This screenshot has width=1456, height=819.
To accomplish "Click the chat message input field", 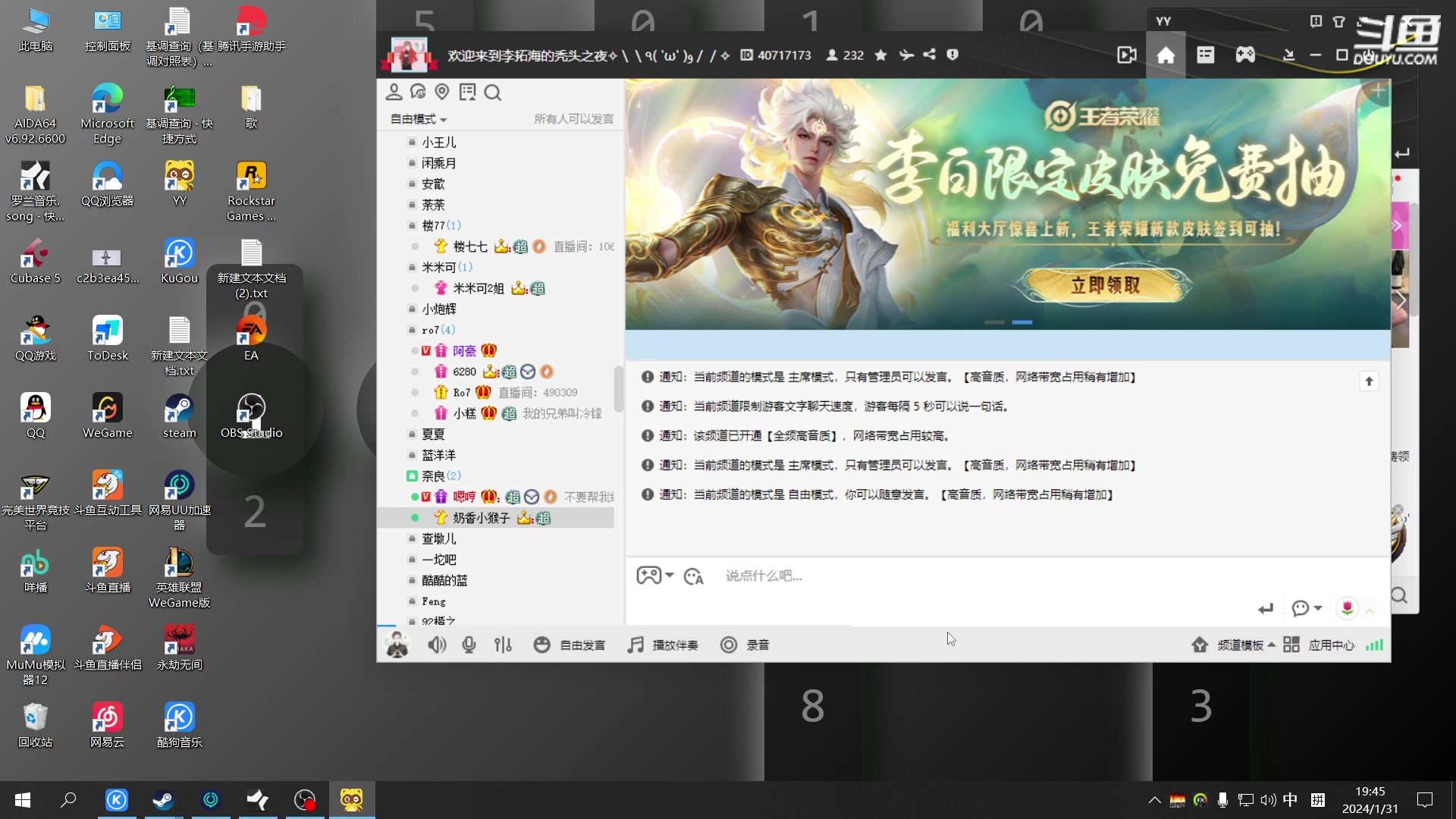I will pos(872,576).
